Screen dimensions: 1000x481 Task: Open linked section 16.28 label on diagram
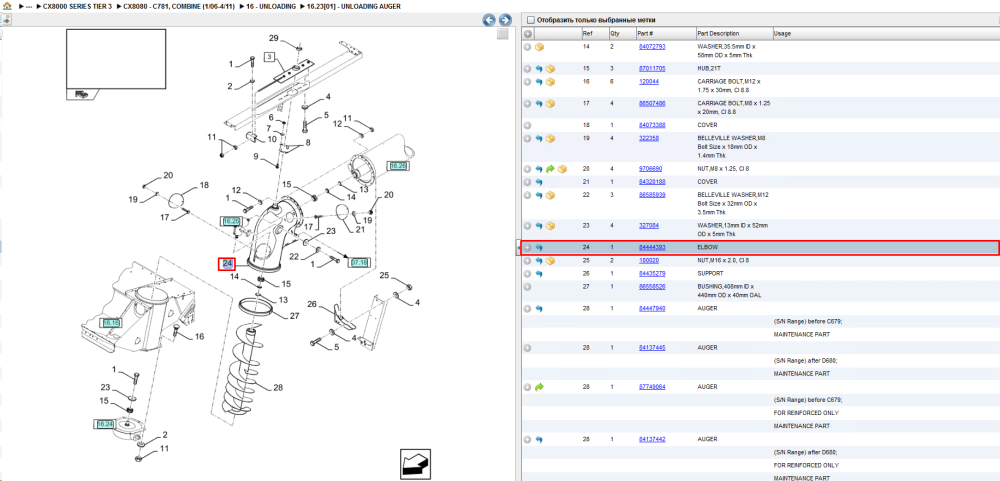[398, 166]
